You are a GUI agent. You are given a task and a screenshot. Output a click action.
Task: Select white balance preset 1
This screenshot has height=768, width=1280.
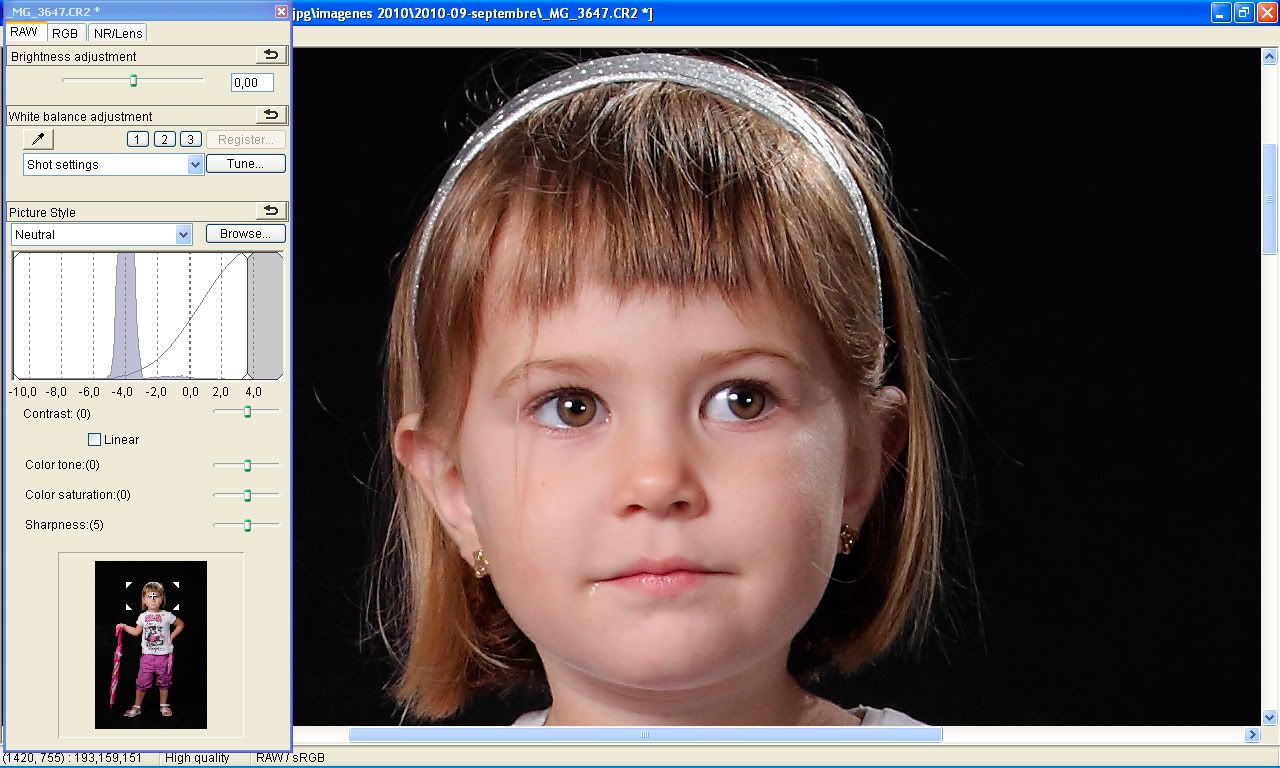[x=138, y=139]
